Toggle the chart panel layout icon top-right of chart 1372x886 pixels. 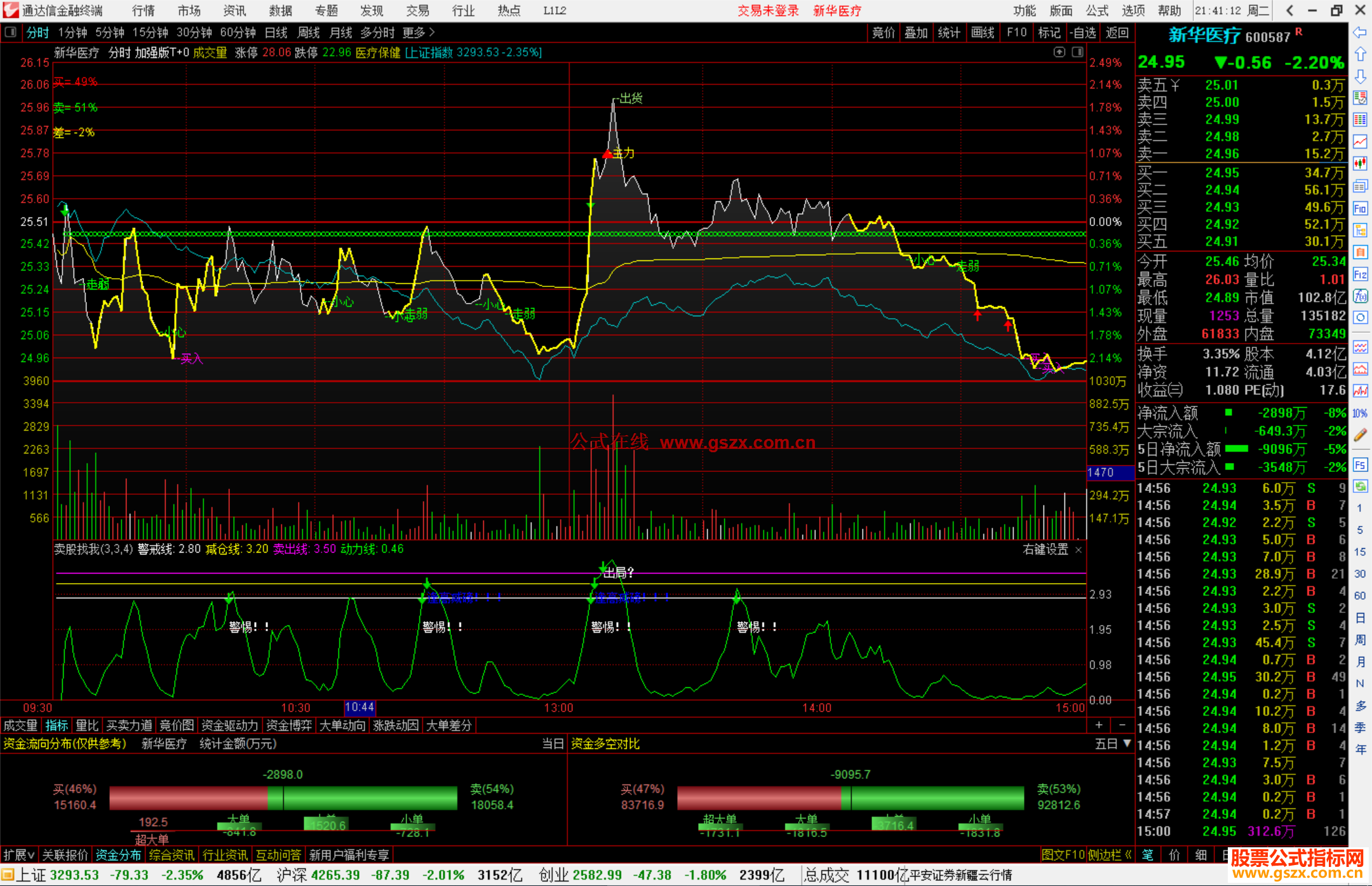pos(1077,52)
